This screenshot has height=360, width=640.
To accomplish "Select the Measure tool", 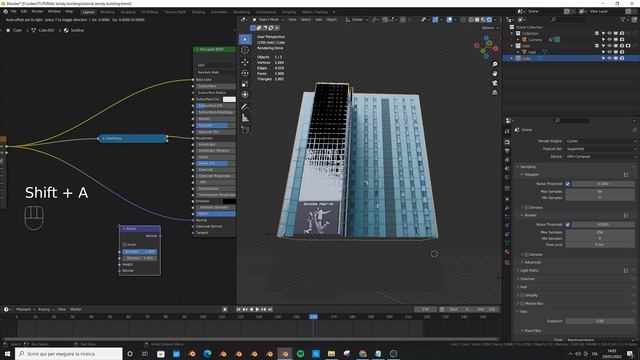I will pyautogui.click(x=245, y=118).
